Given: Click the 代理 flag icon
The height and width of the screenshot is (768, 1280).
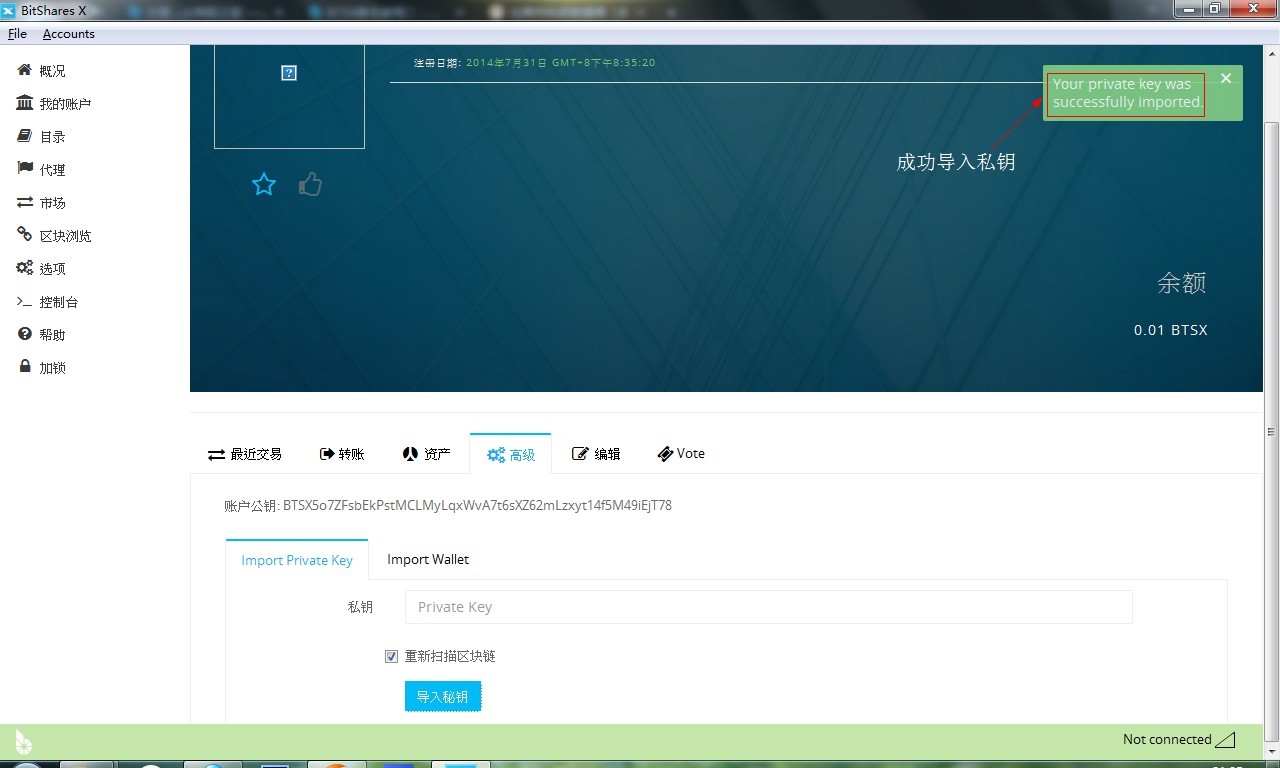Looking at the screenshot, I should [25, 170].
